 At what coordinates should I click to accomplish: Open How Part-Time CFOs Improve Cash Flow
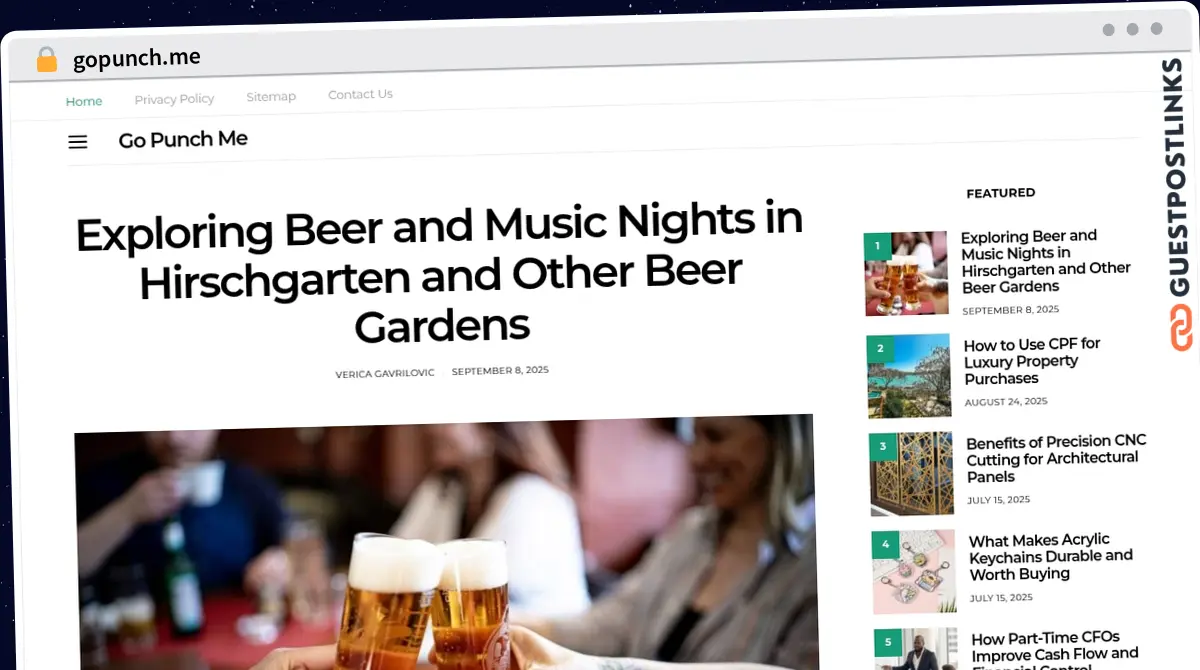(x=1055, y=648)
